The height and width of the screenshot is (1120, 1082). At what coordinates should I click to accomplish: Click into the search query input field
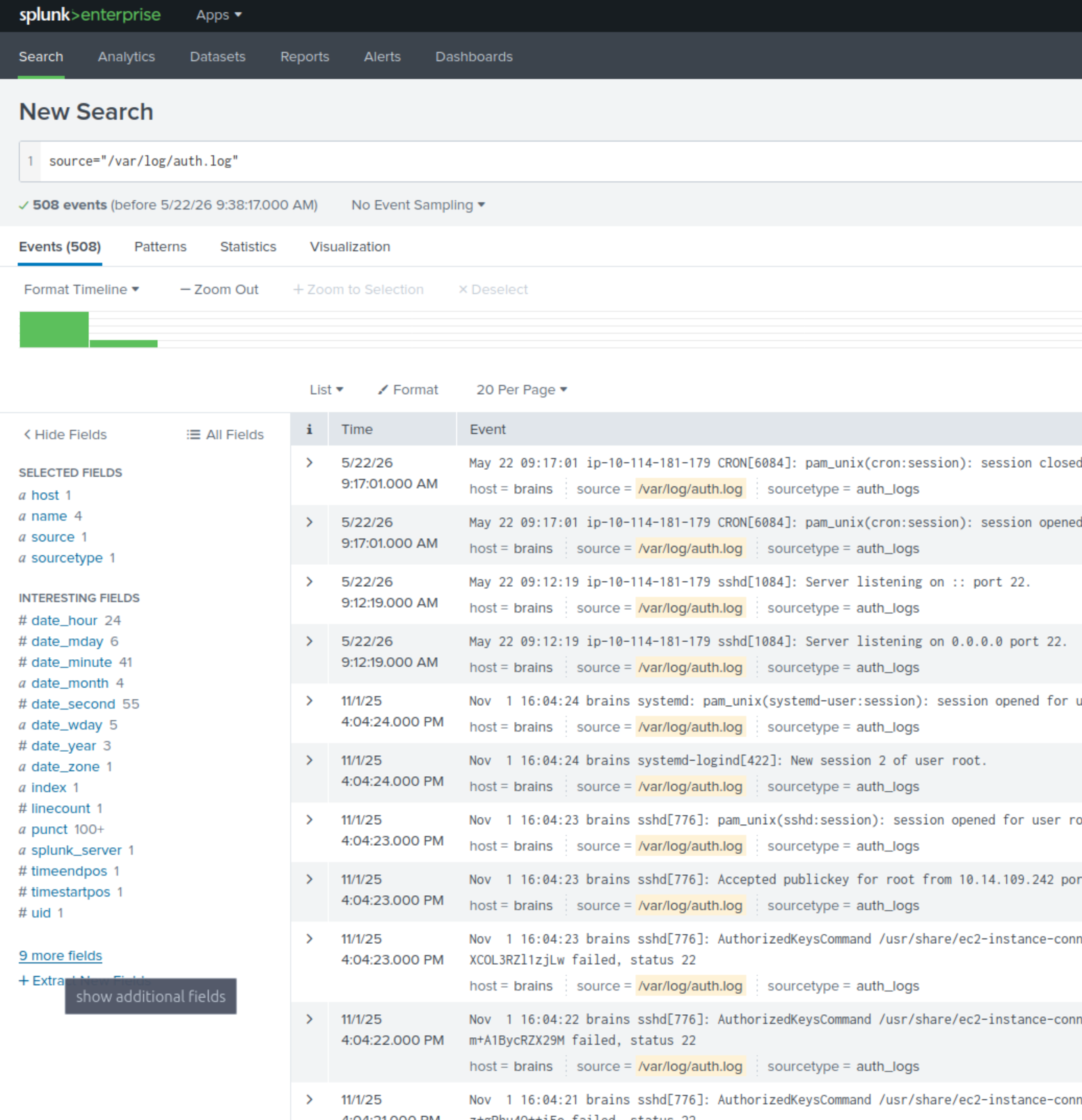[561, 161]
